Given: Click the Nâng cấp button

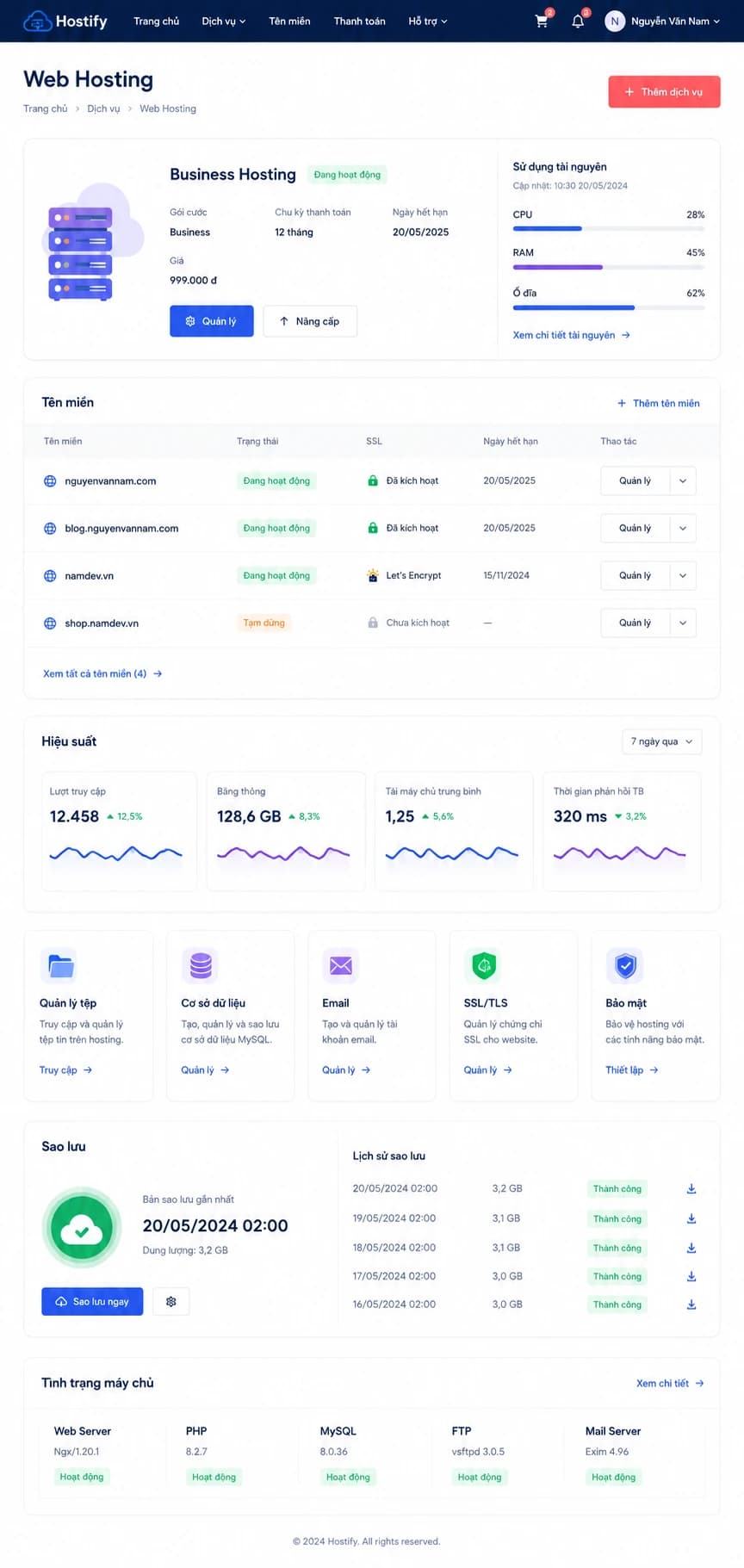Looking at the screenshot, I should pyautogui.click(x=310, y=321).
